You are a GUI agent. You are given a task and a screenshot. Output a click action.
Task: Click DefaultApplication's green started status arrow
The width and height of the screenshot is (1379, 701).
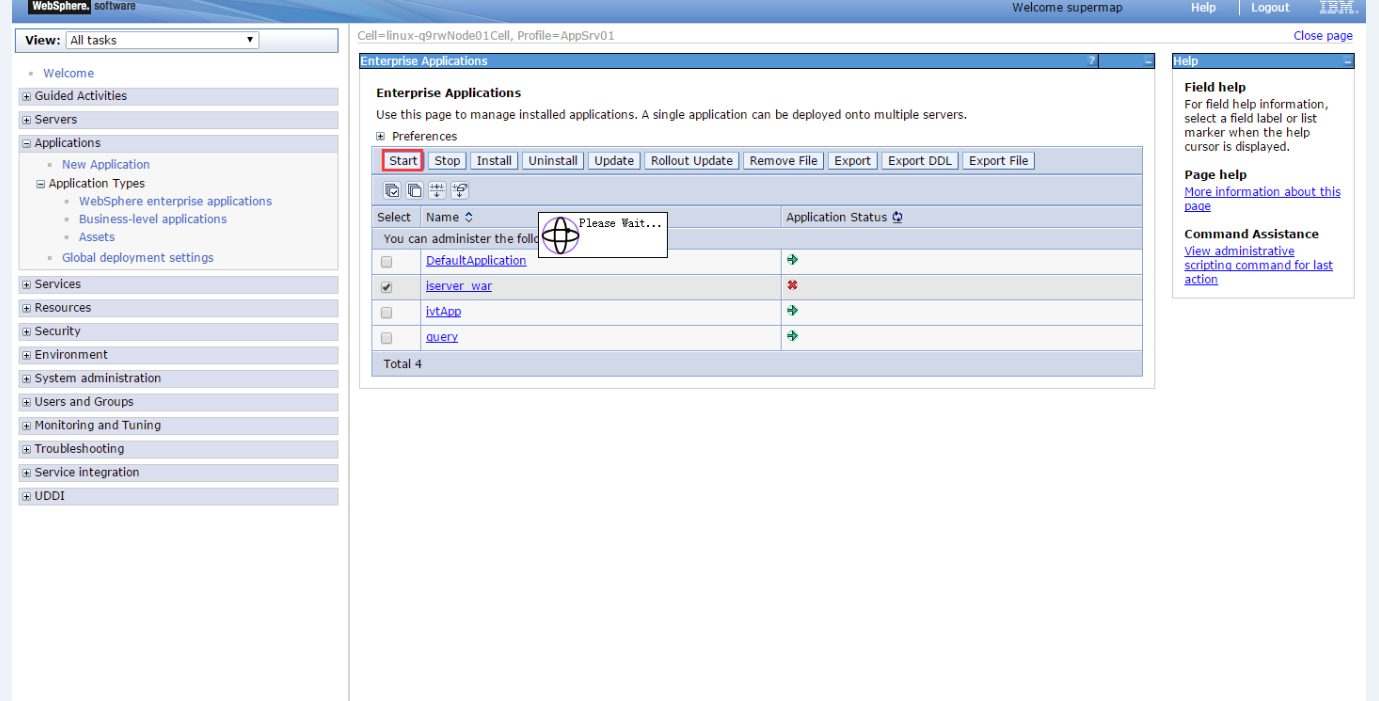point(792,260)
